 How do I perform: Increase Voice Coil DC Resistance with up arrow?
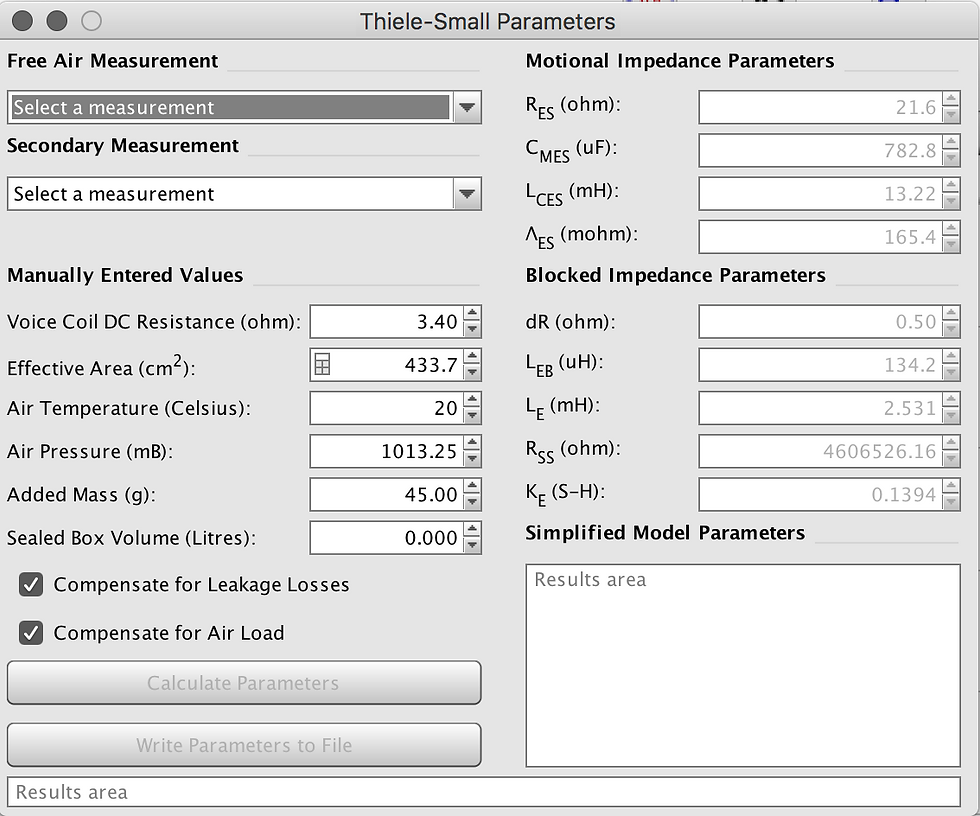click(472, 315)
